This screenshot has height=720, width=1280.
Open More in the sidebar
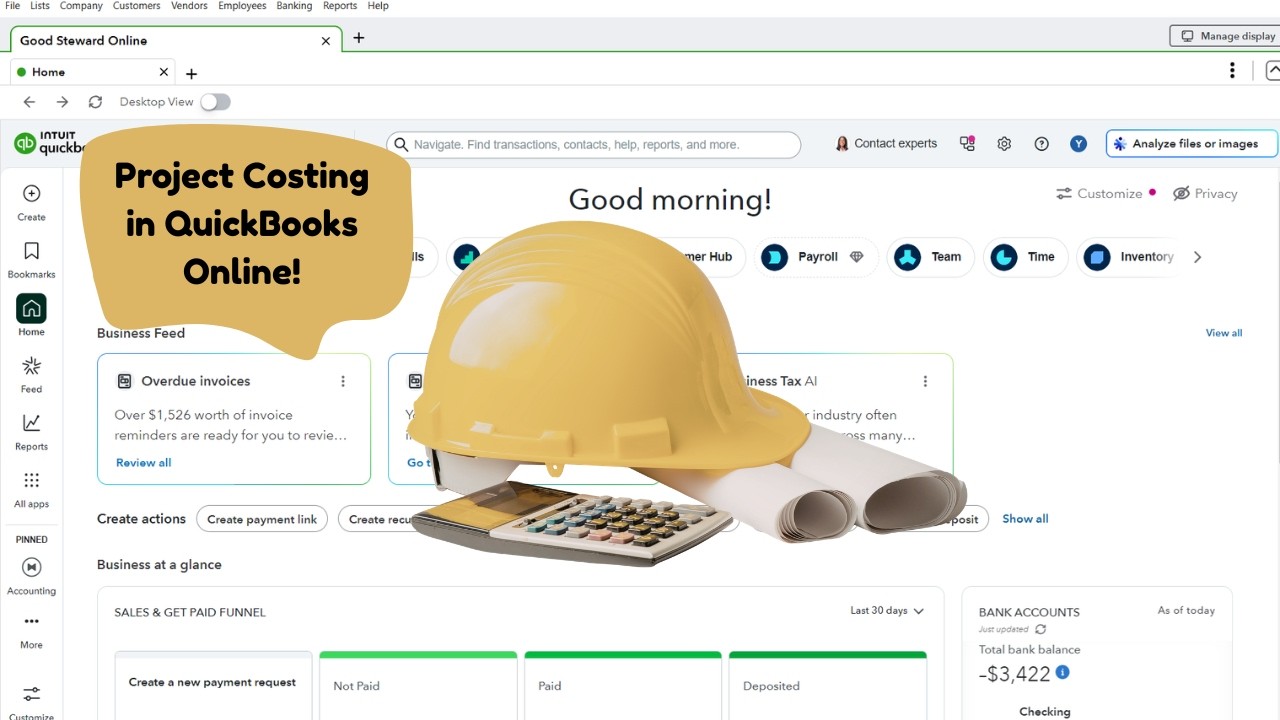pos(31,632)
